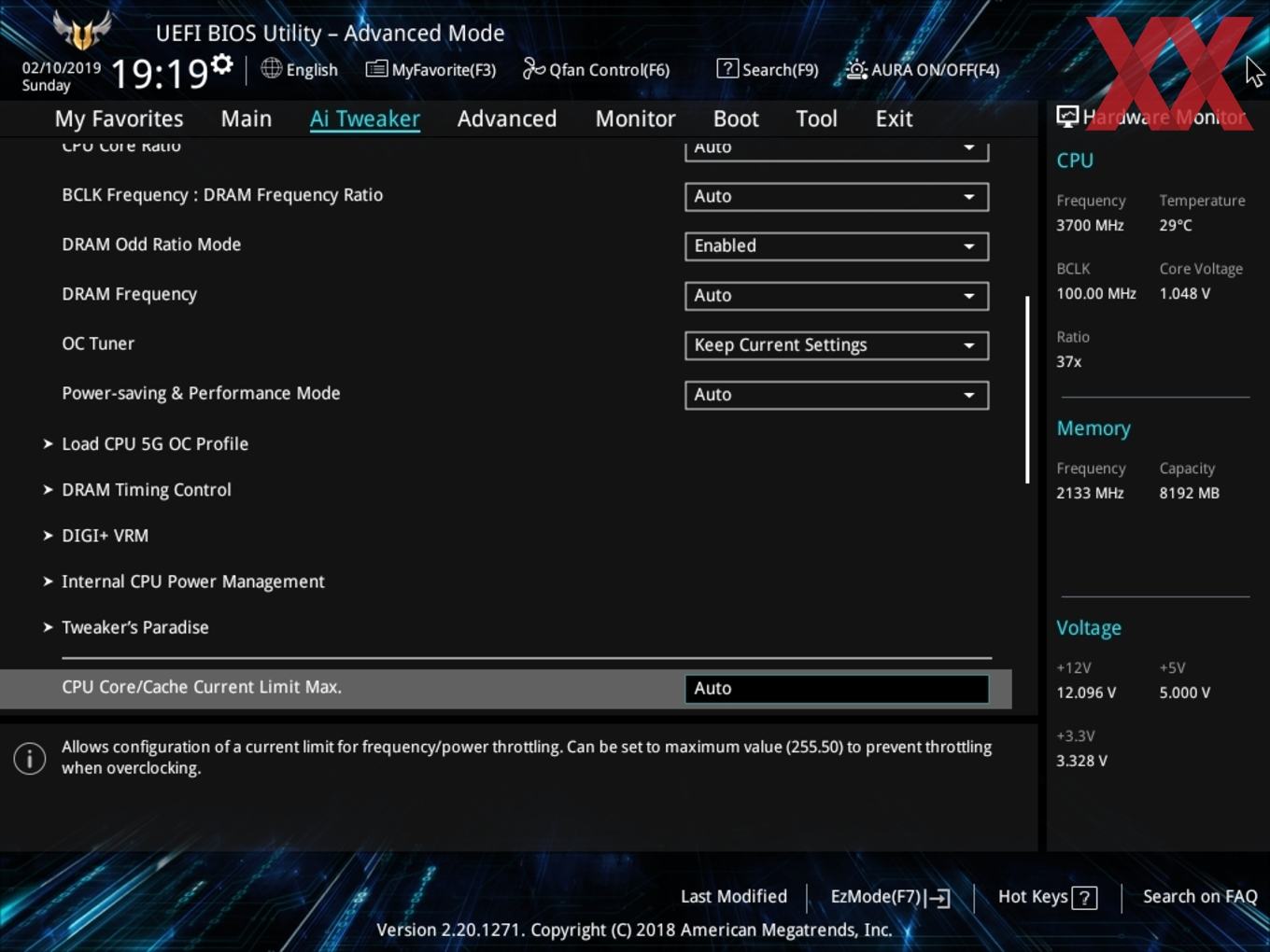
Task: Open Qfan Control(F6) fan icon
Action: pyautogui.click(x=533, y=68)
